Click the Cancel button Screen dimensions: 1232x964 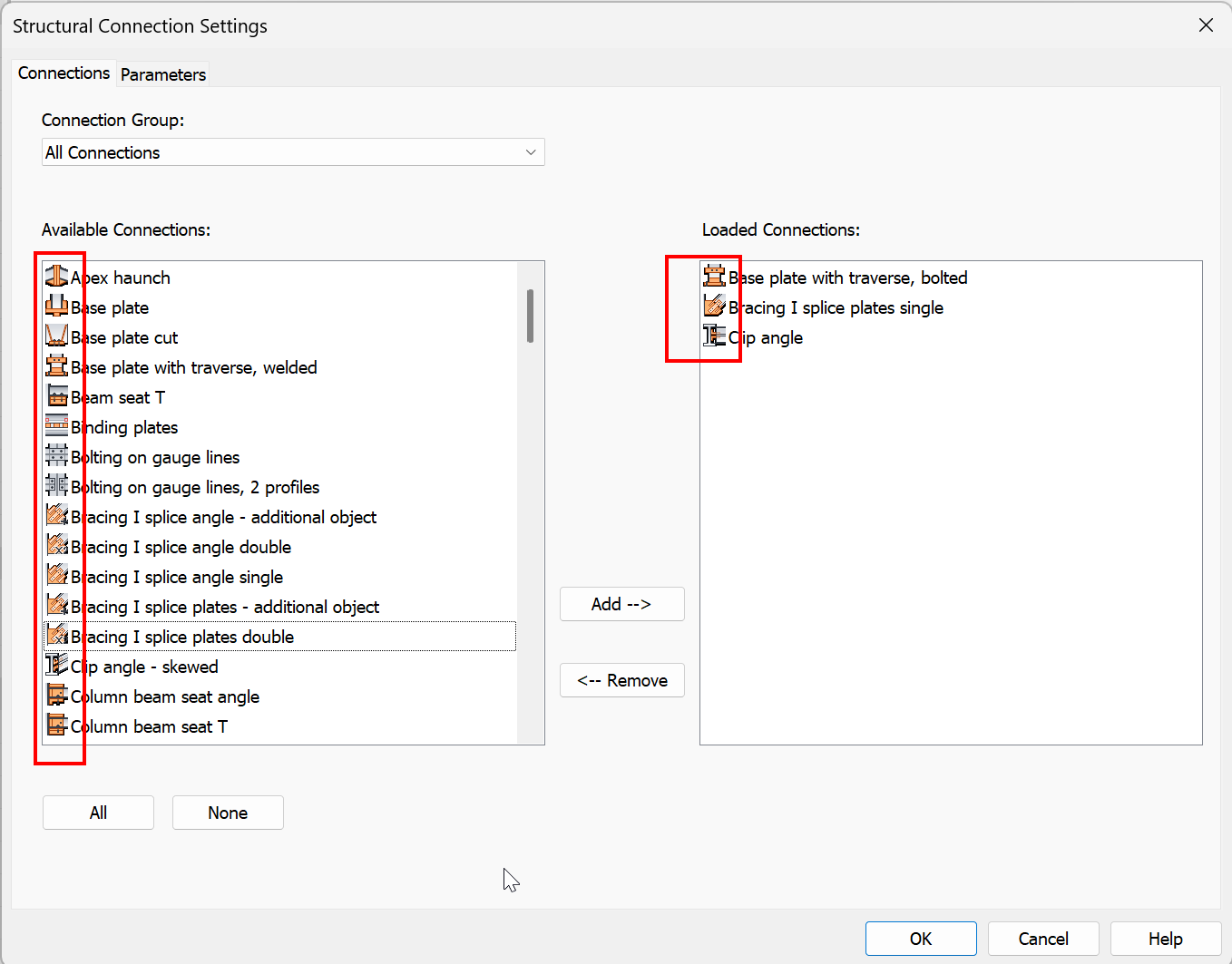coord(1043,939)
